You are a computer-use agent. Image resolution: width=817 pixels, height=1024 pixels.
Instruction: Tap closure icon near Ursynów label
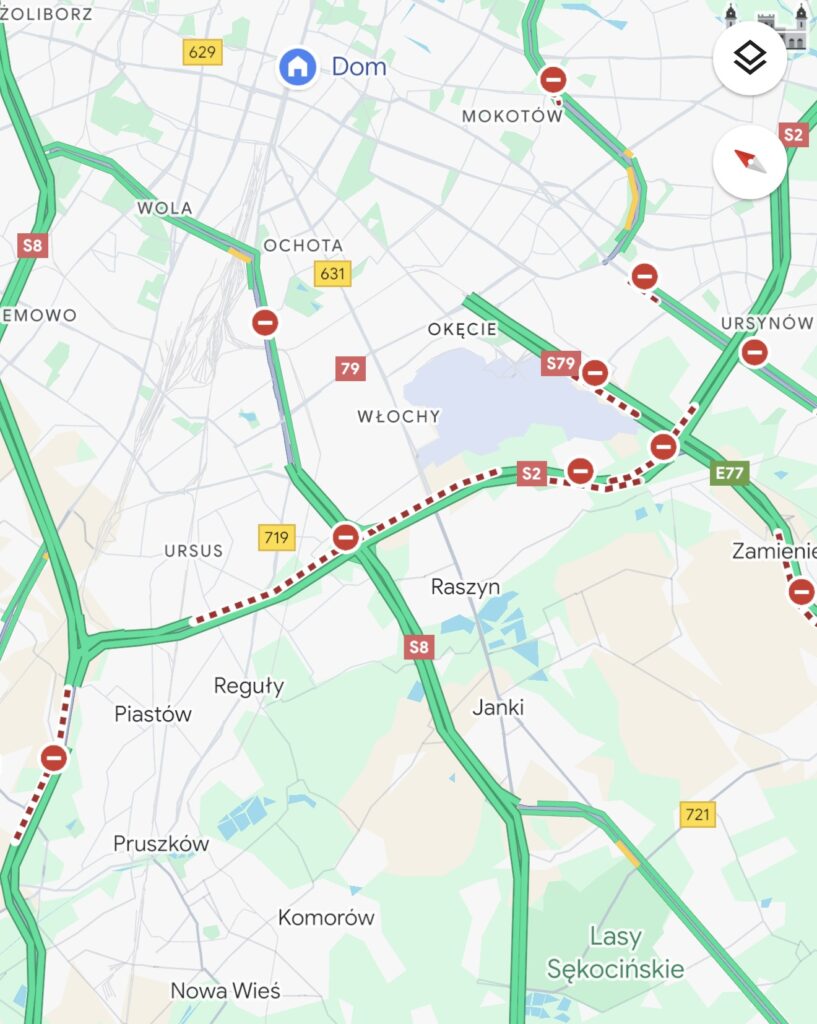coord(754,353)
